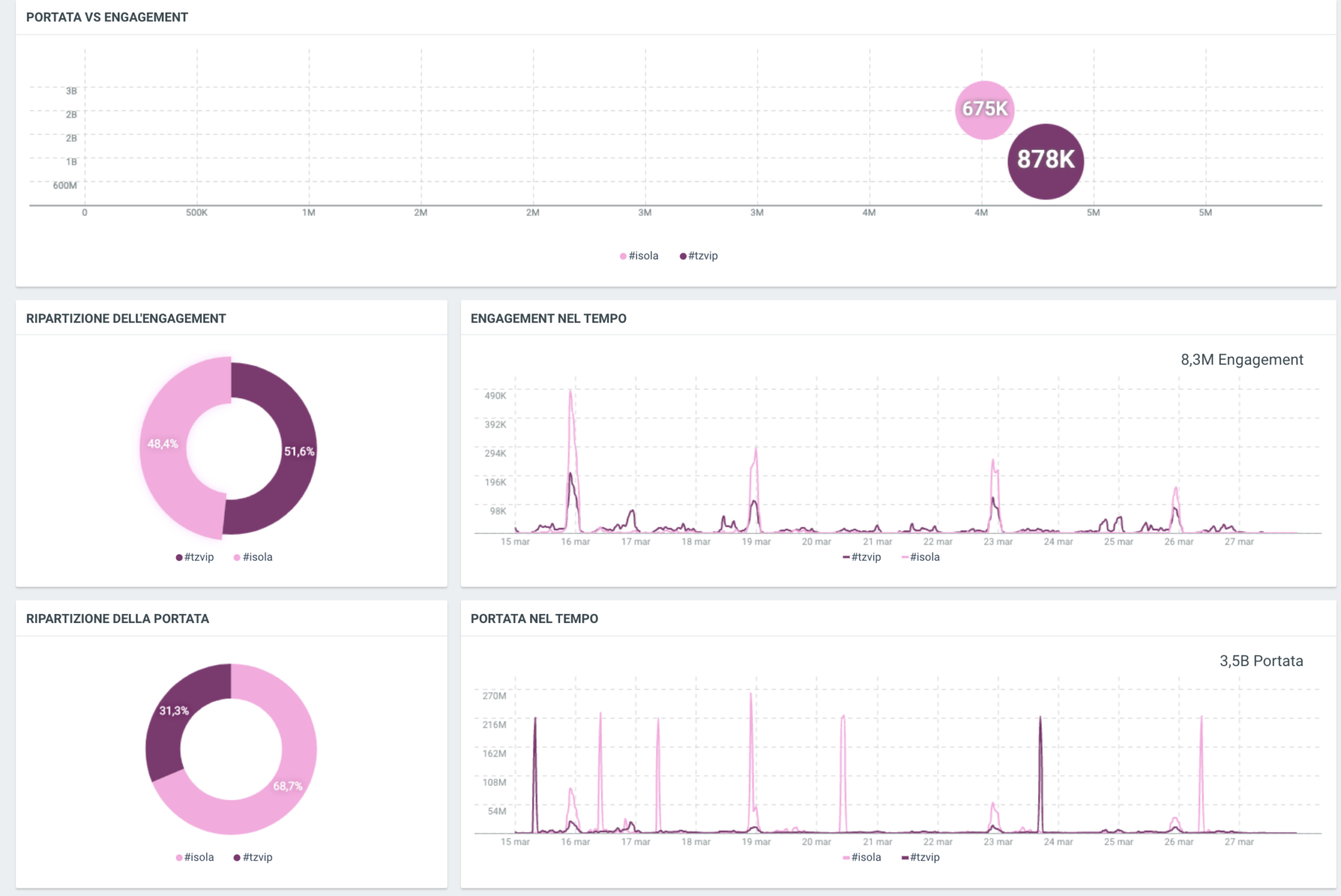Click the pink portata spike at 19 mar
The width and height of the screenshot is (1341, 896).
[751, 695]
